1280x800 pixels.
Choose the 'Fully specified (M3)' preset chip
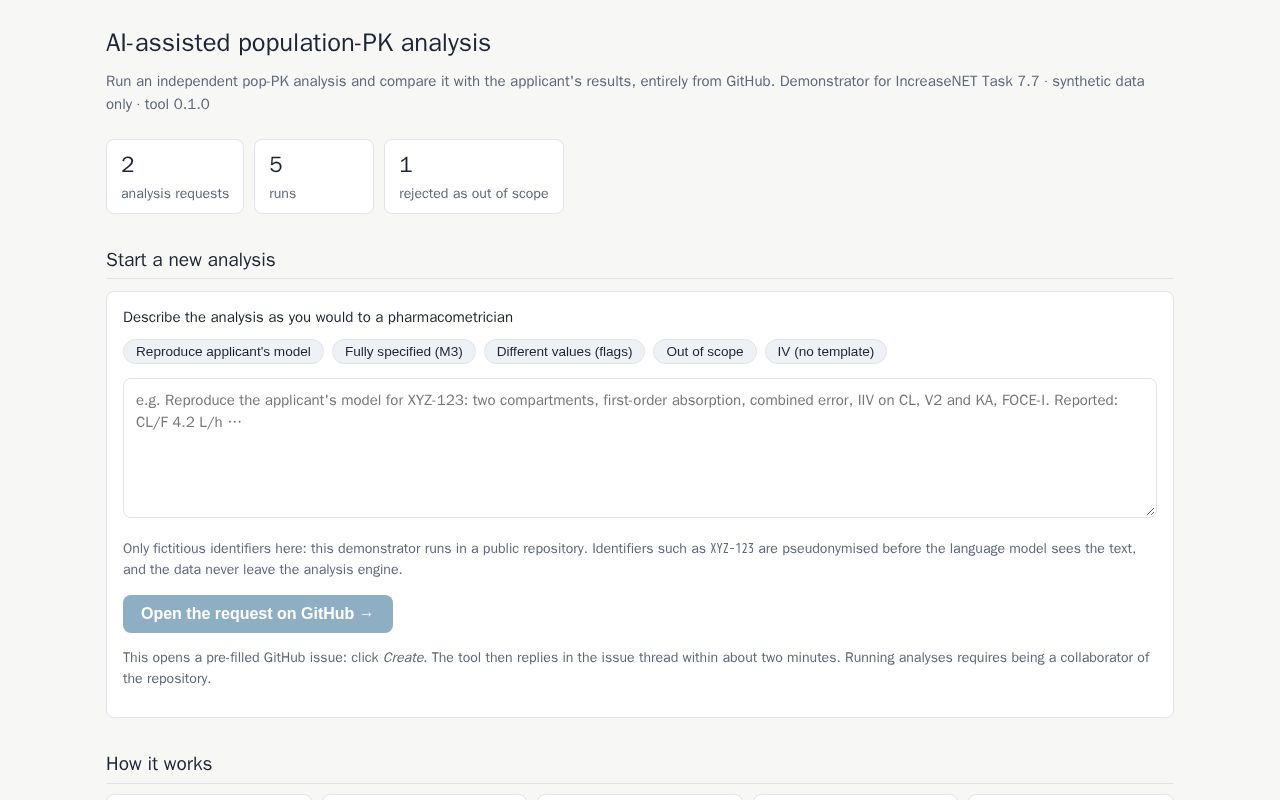[x=404, y=351]
